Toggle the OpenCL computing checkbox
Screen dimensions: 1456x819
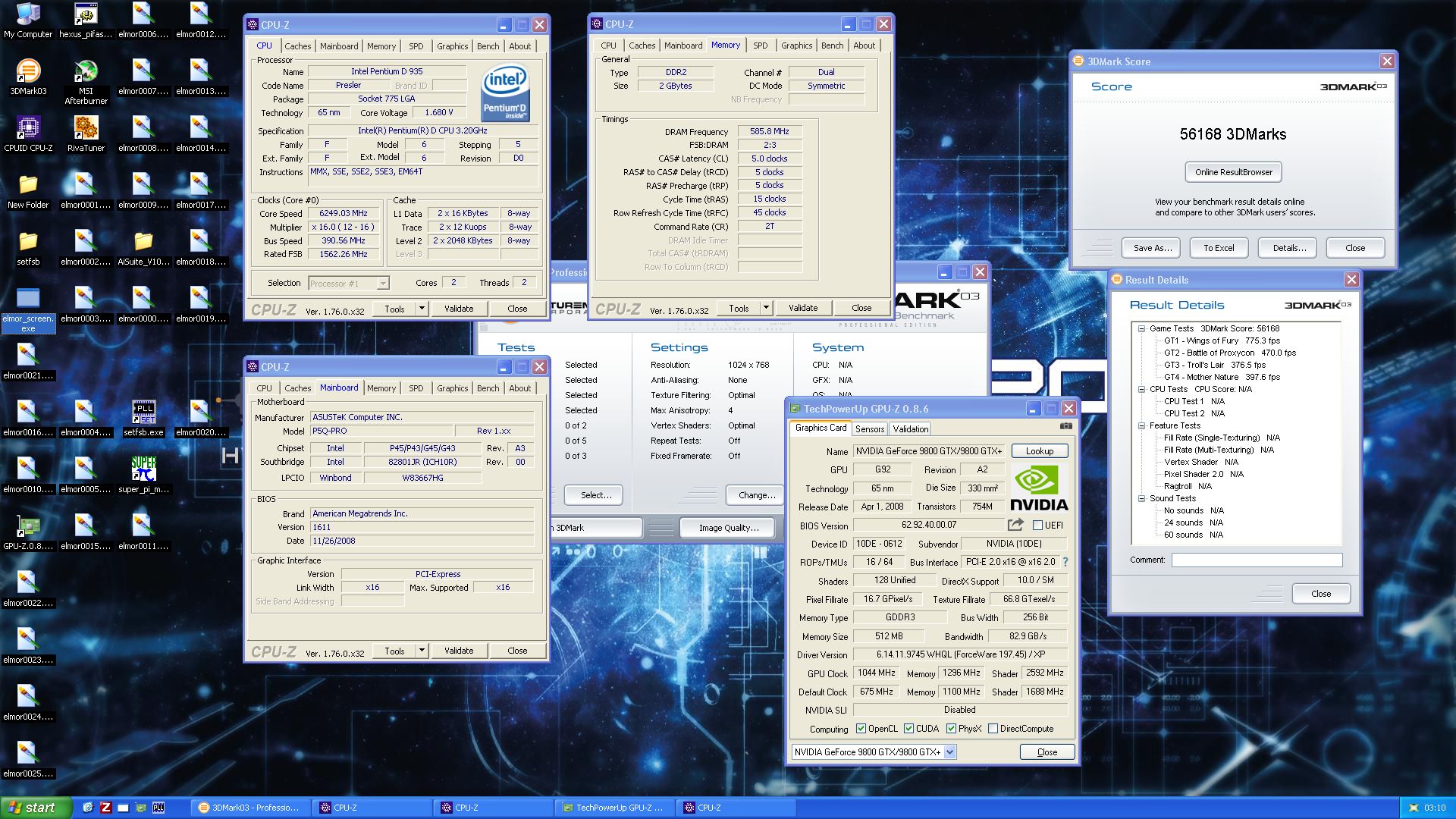coord(861,729)
